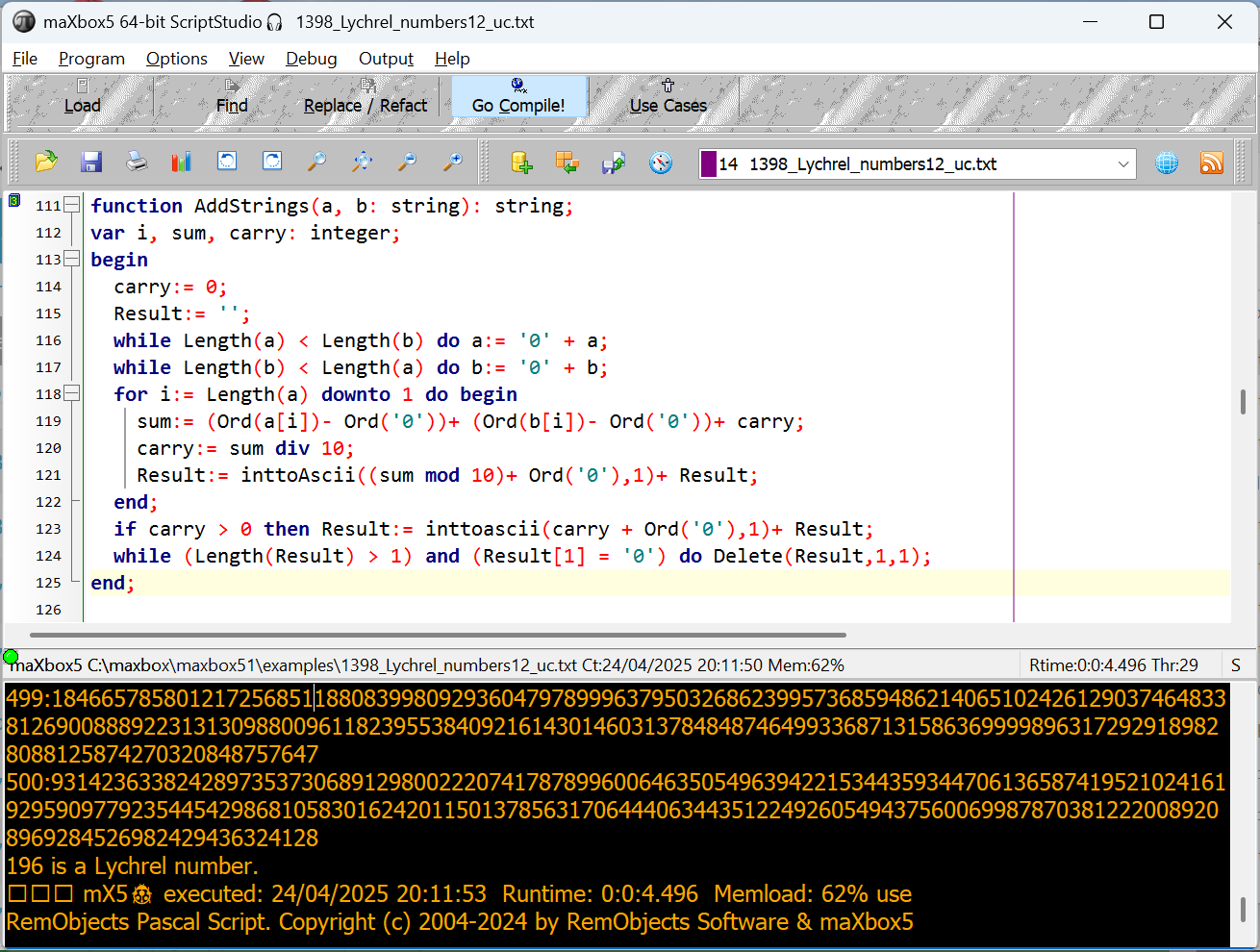Click the editor vertical scrollbar thumb
The image size is (1260, 952).
click(1243, 402)
